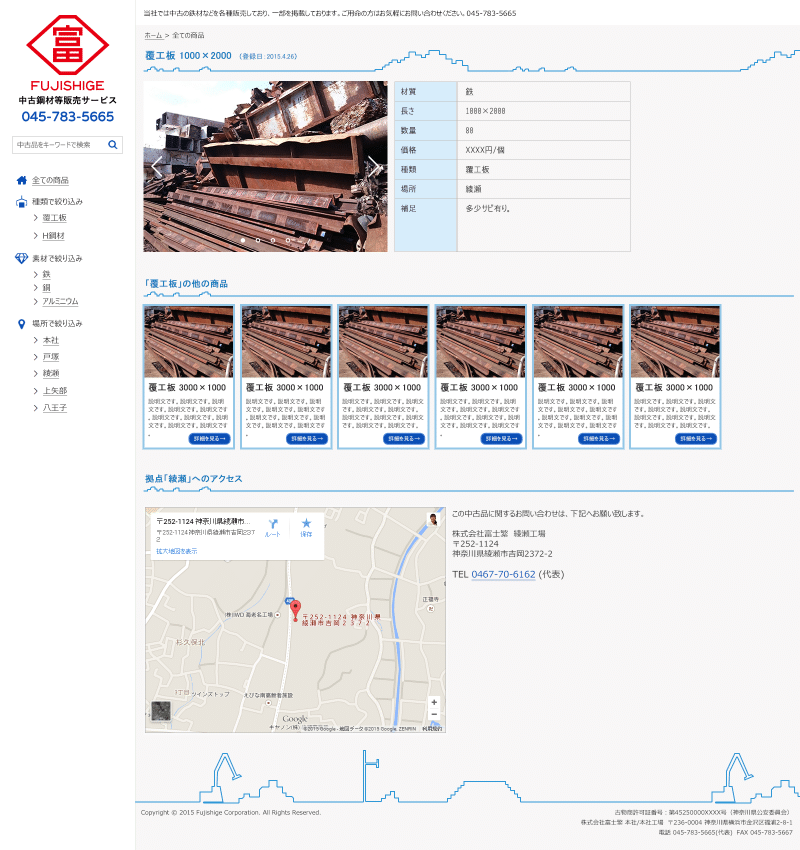
Task: Click 詳細を見る on first product card
Action: [x=209, y=439]
